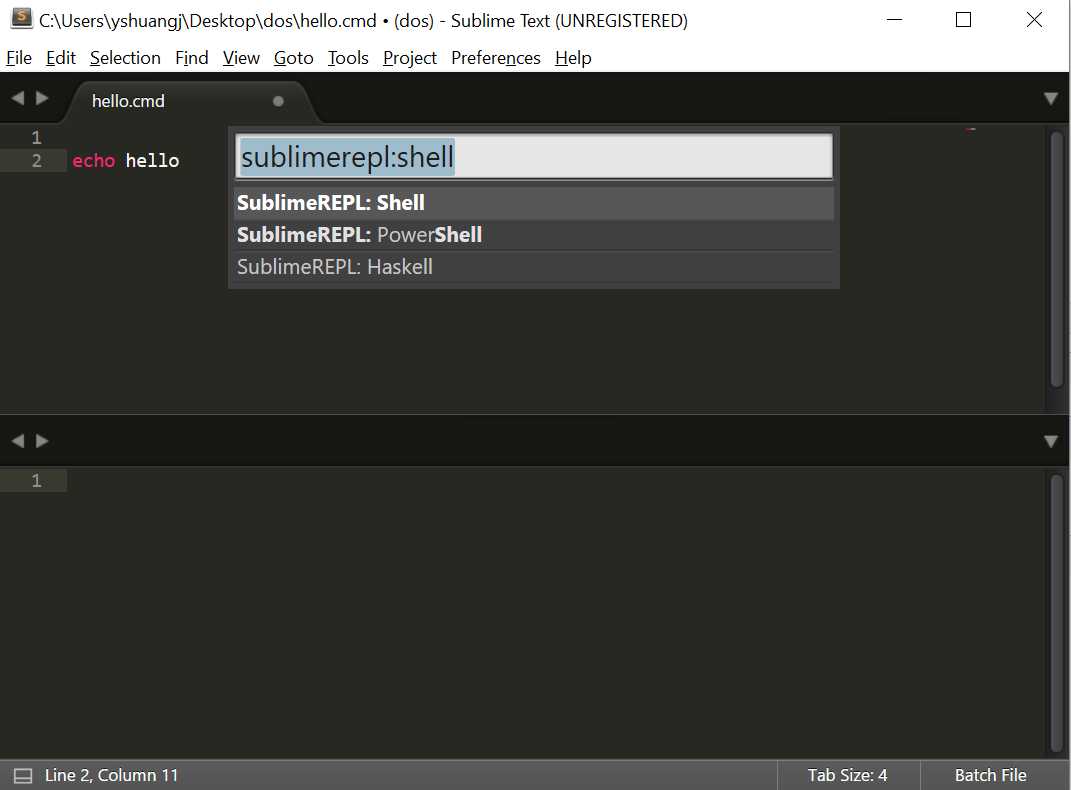Click the command palette input field
Image resolution: width=1071 pixels, height=790 pixels.
click(533, 156)
